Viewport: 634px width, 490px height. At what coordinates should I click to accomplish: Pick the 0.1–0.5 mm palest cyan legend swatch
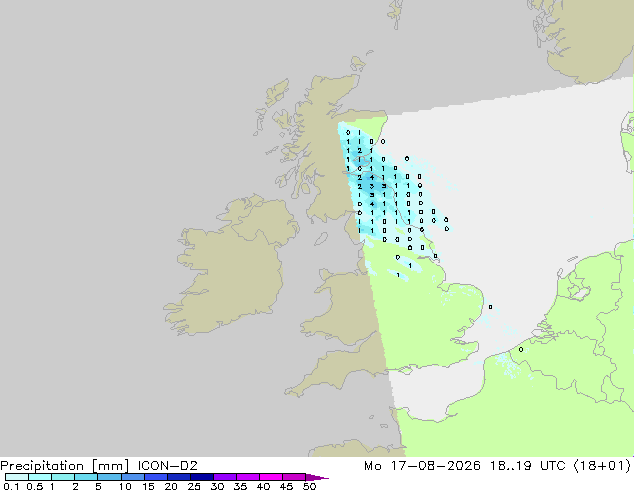17,477
